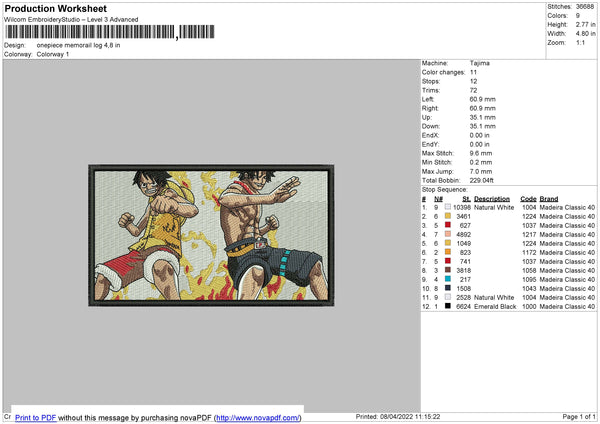Click the Colors count 9 in header
The width and height of the screenshot is (600, 424).
(x=578, y=16)
